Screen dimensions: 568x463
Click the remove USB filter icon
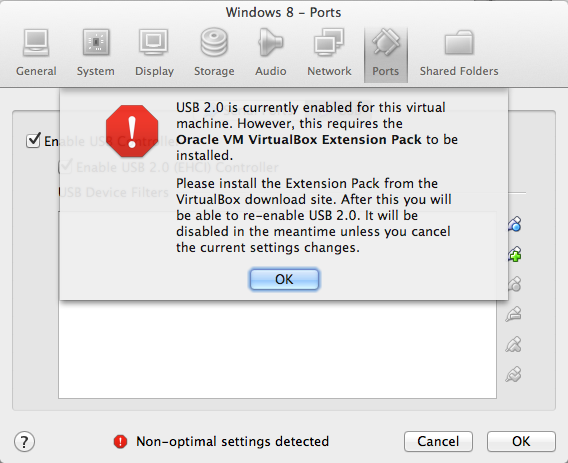click(514, 314)
